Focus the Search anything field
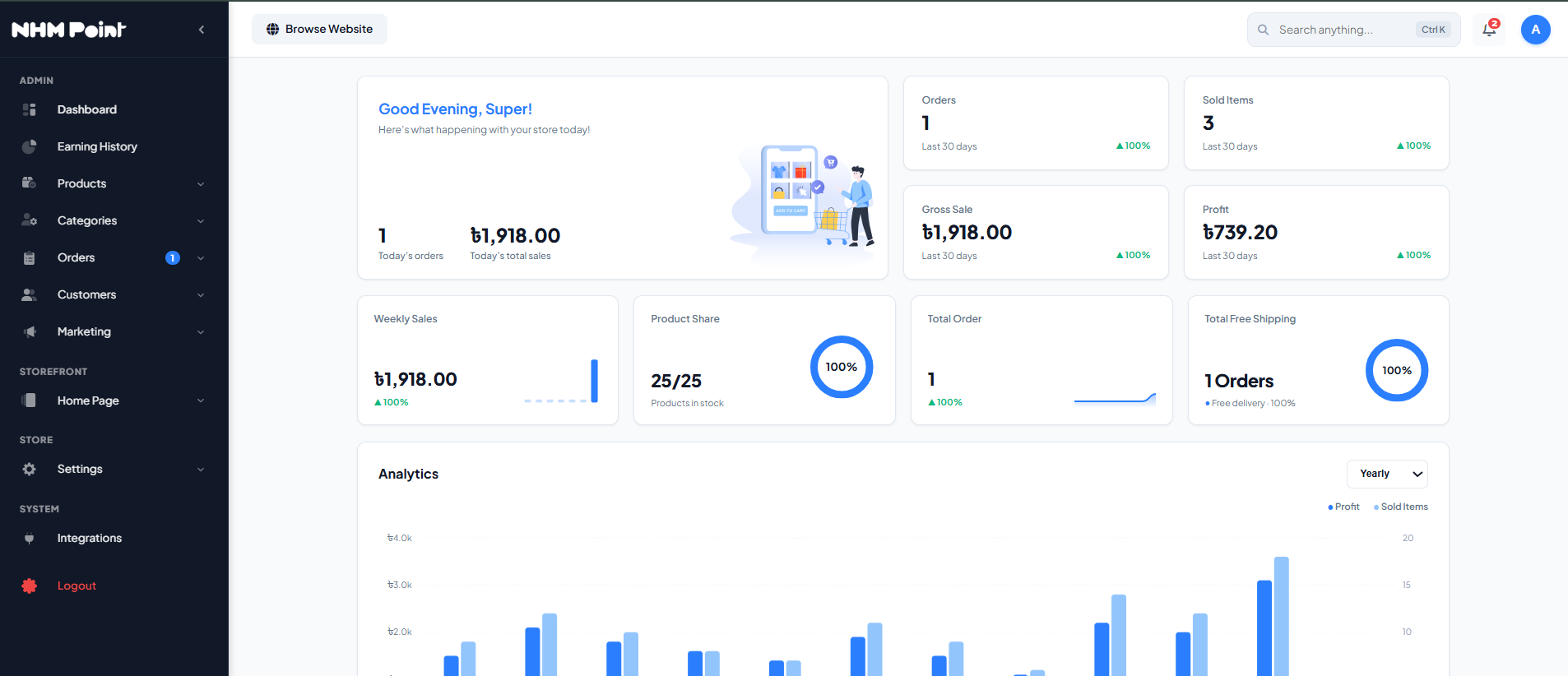The height and width of the screenshot is (676, 1568). [1353, 30]
